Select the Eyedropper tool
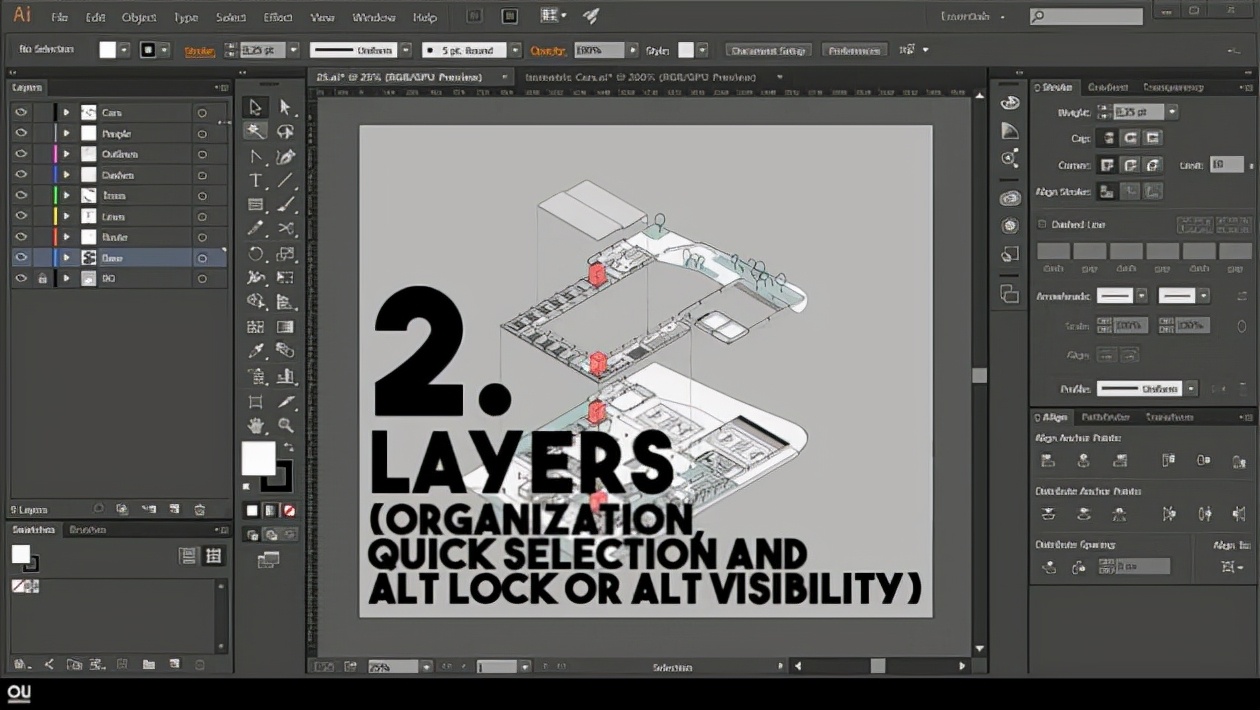Viewport: 1260px width, 710px height. [255, 351]
